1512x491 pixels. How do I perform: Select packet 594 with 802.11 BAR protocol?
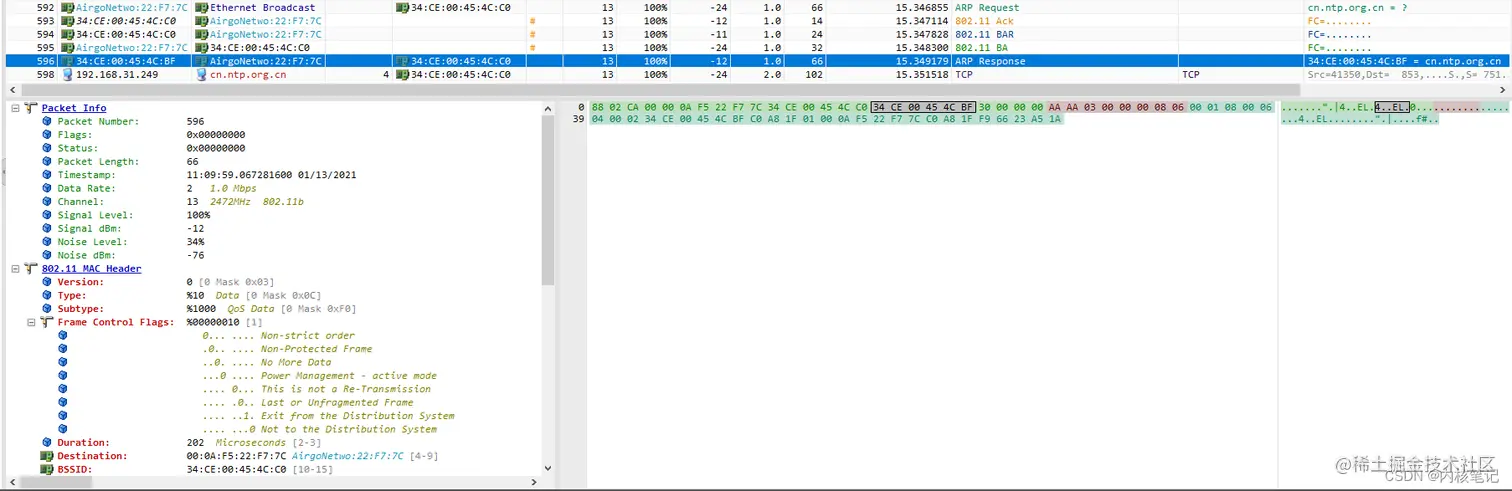point(756,34)
